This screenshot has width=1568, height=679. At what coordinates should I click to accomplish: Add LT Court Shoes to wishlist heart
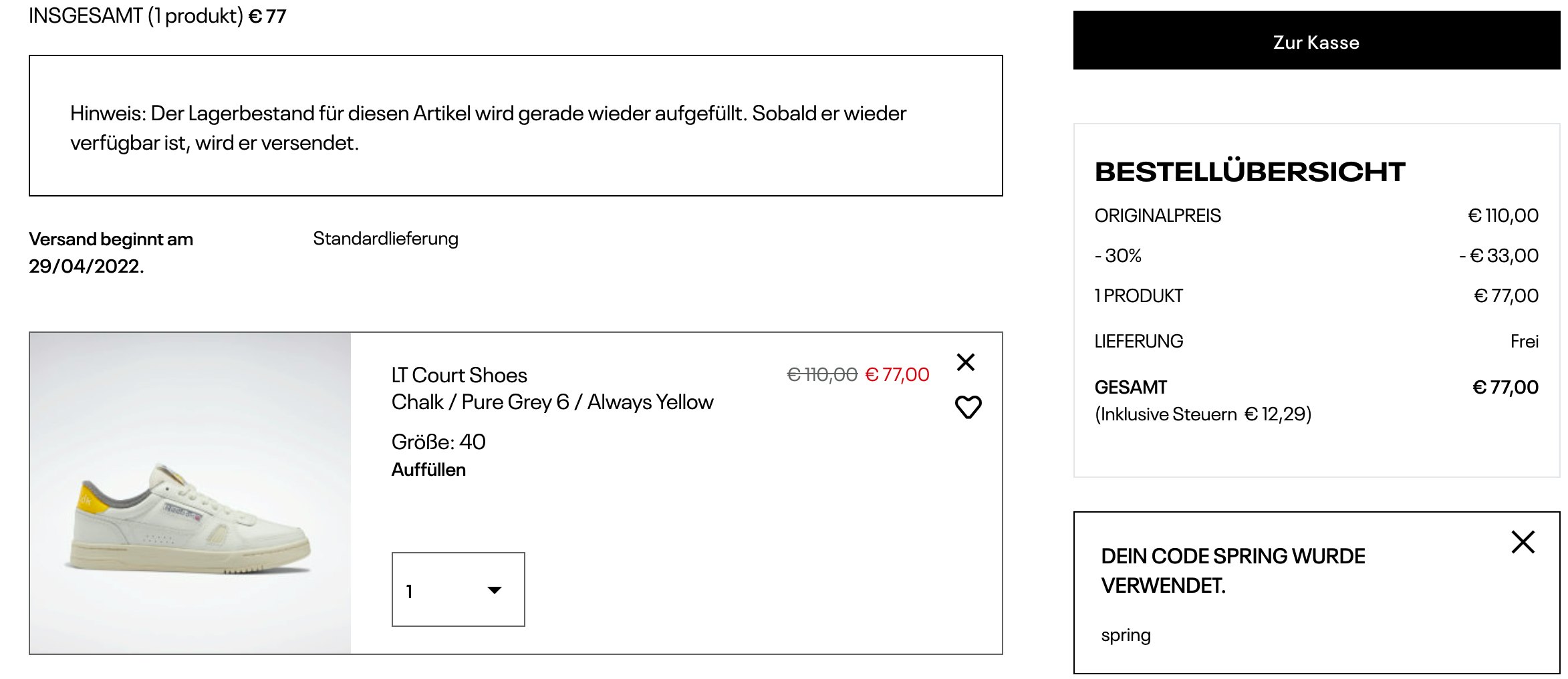point(968,407)
